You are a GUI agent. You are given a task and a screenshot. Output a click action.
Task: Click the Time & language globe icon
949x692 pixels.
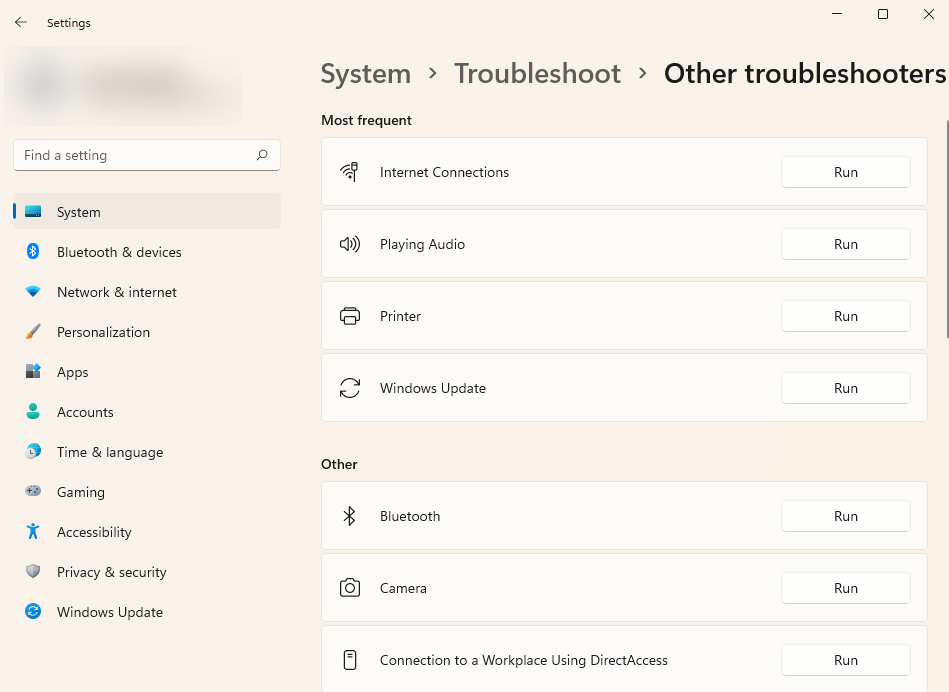pos(33,452)
